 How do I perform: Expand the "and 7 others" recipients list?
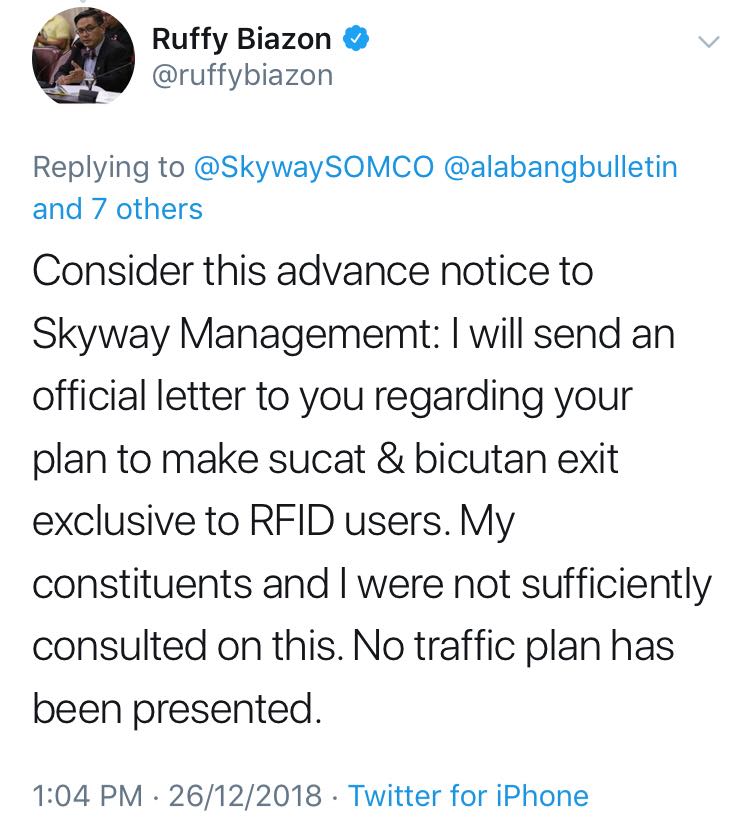(117, 208)
